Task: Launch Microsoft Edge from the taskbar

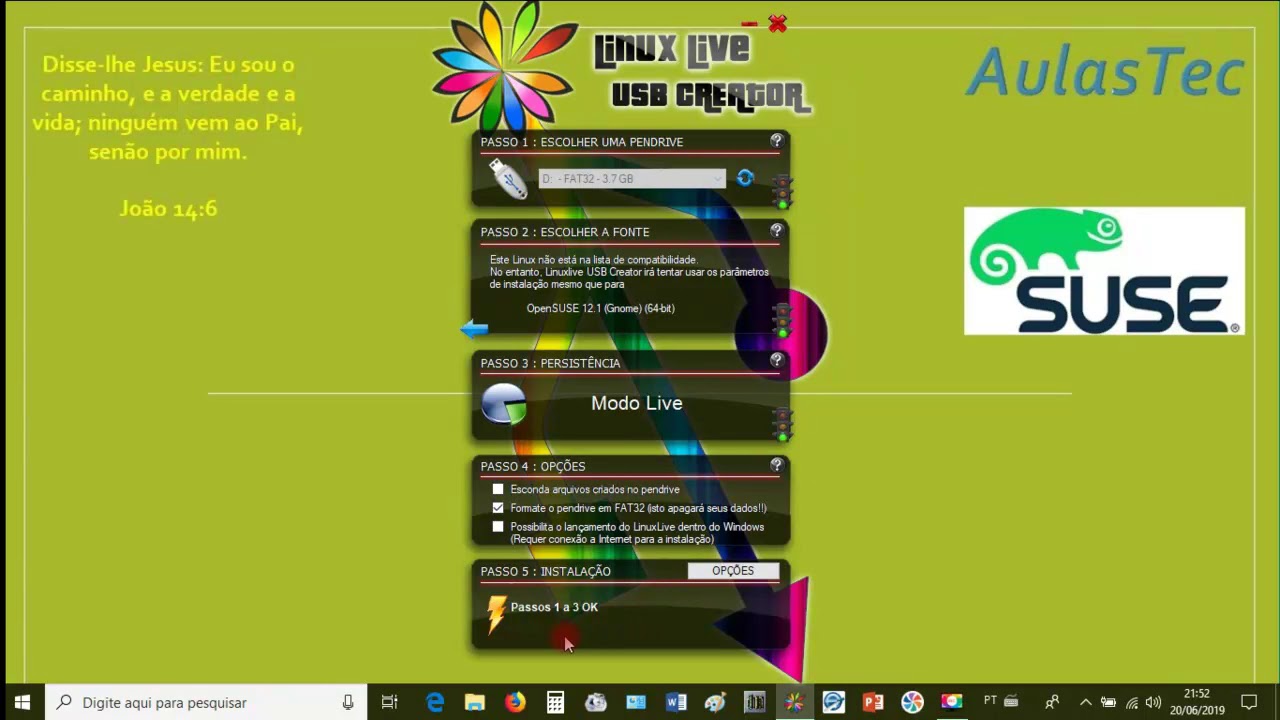Action: pos(435,702)
